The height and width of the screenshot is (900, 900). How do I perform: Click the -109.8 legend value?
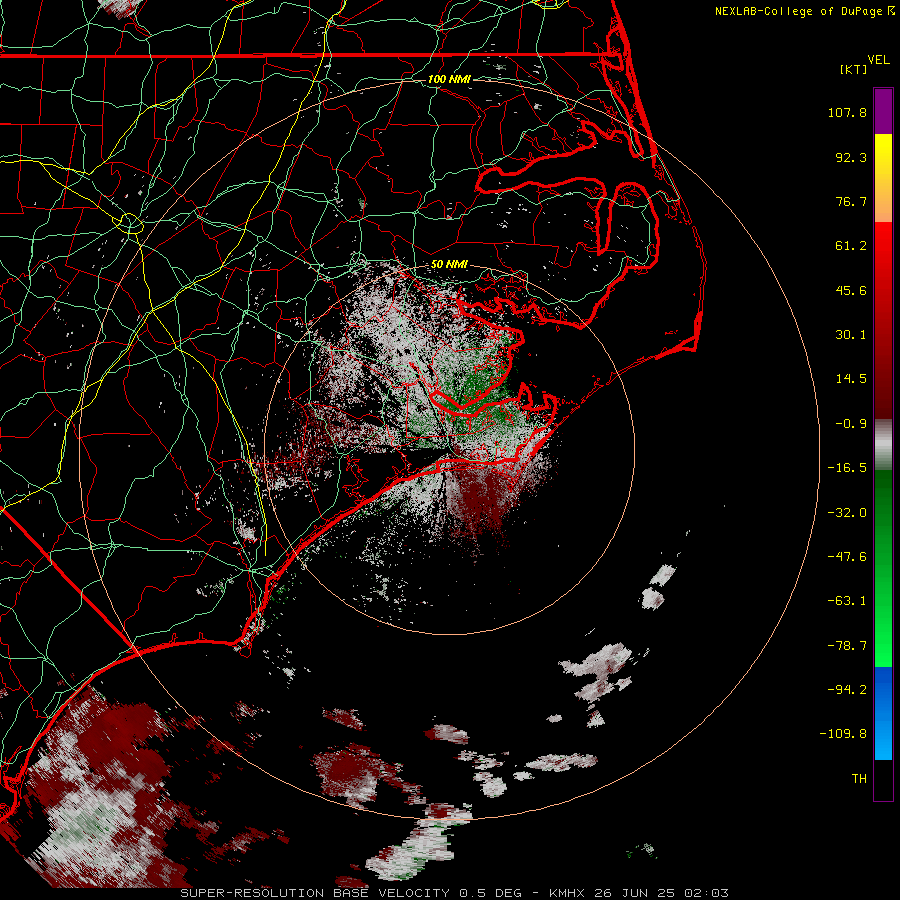point(843,734)
